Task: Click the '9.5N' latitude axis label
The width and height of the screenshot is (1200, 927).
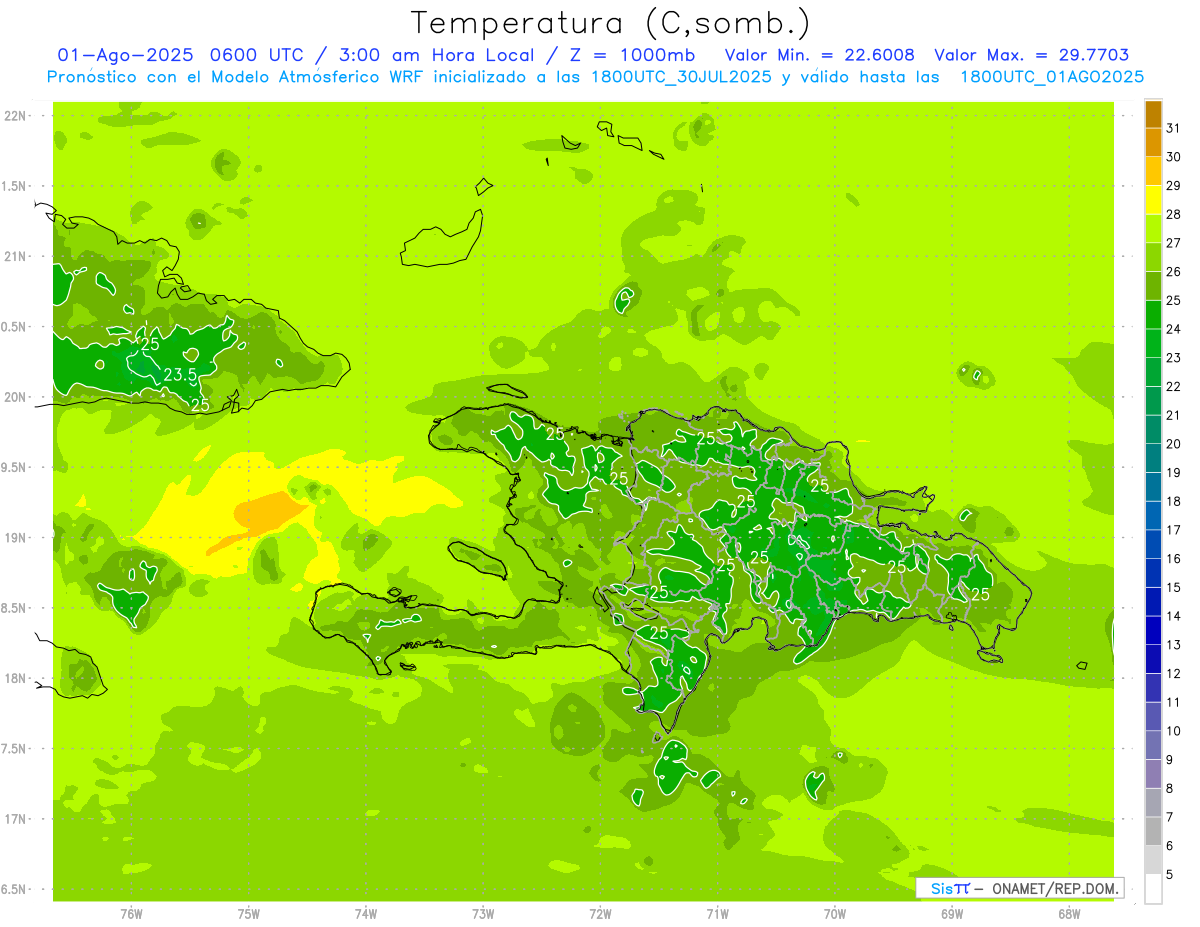Action: (13, 468)
